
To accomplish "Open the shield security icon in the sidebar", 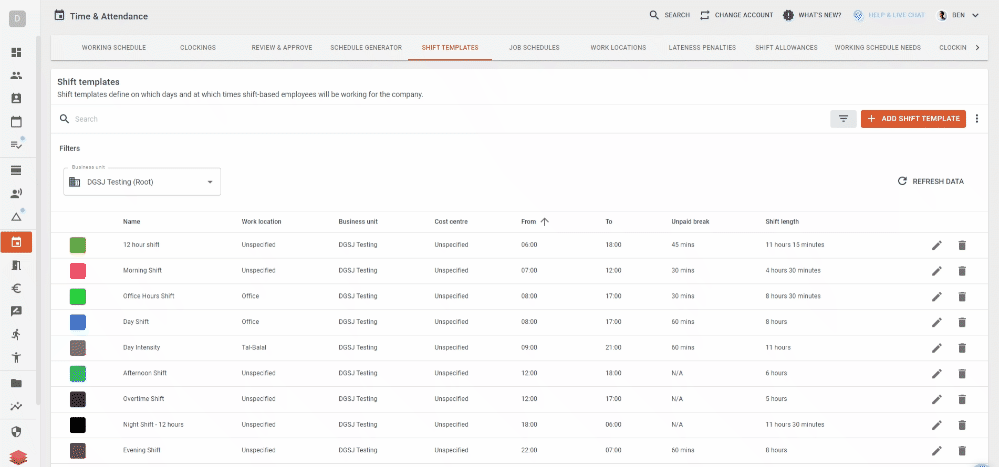I will click(17, 432).
